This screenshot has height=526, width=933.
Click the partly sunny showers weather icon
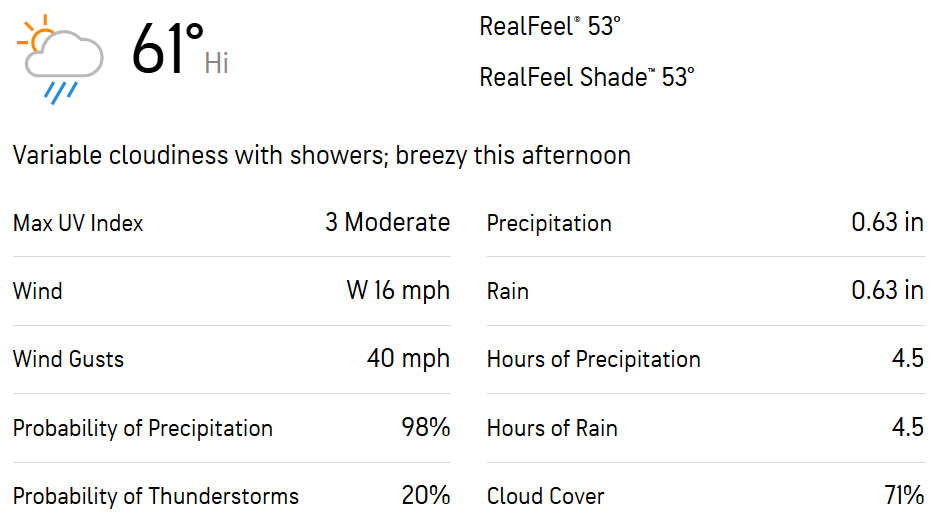(60, 59)
